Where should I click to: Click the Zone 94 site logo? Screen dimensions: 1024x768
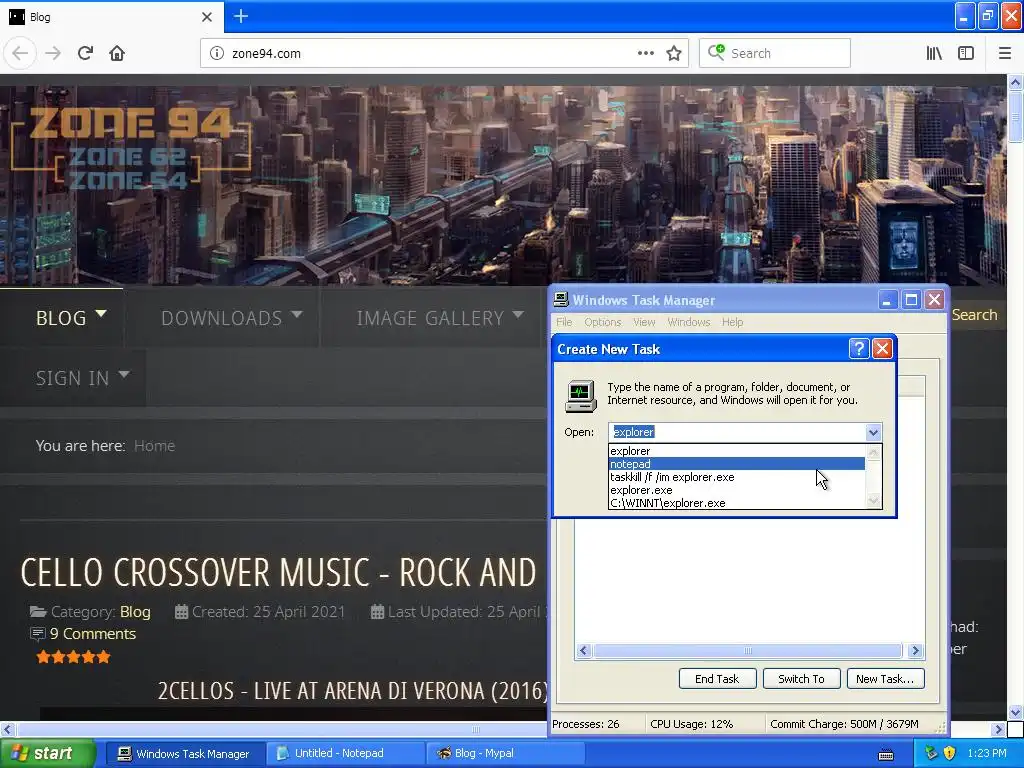pos(130,148)
